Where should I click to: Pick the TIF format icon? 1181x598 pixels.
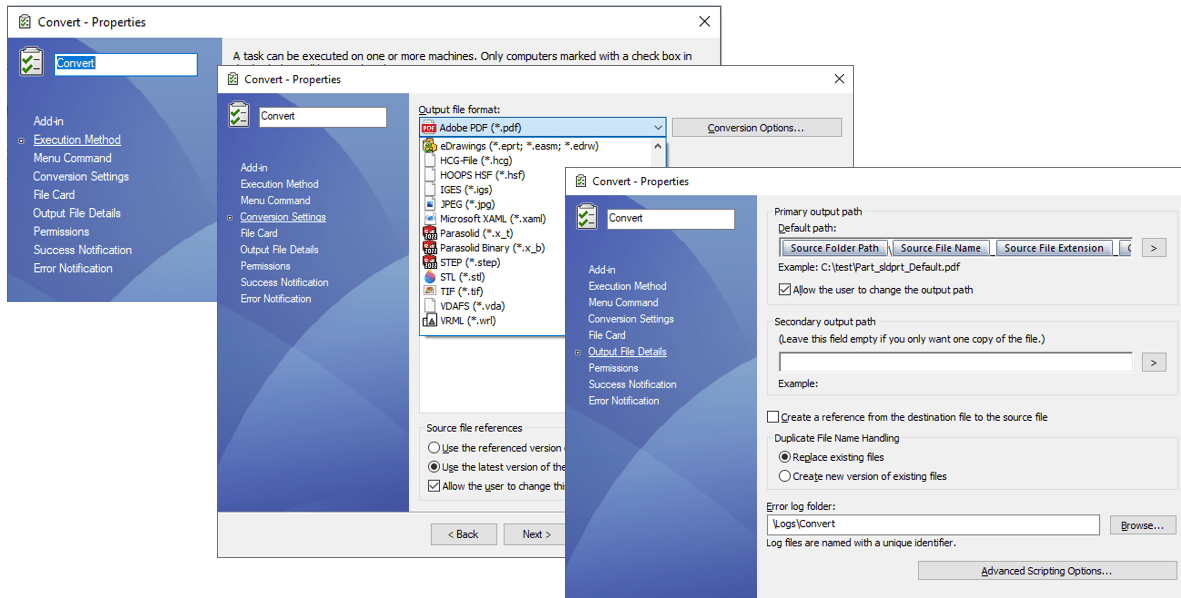pyautogui.click(x=429, y=291)
